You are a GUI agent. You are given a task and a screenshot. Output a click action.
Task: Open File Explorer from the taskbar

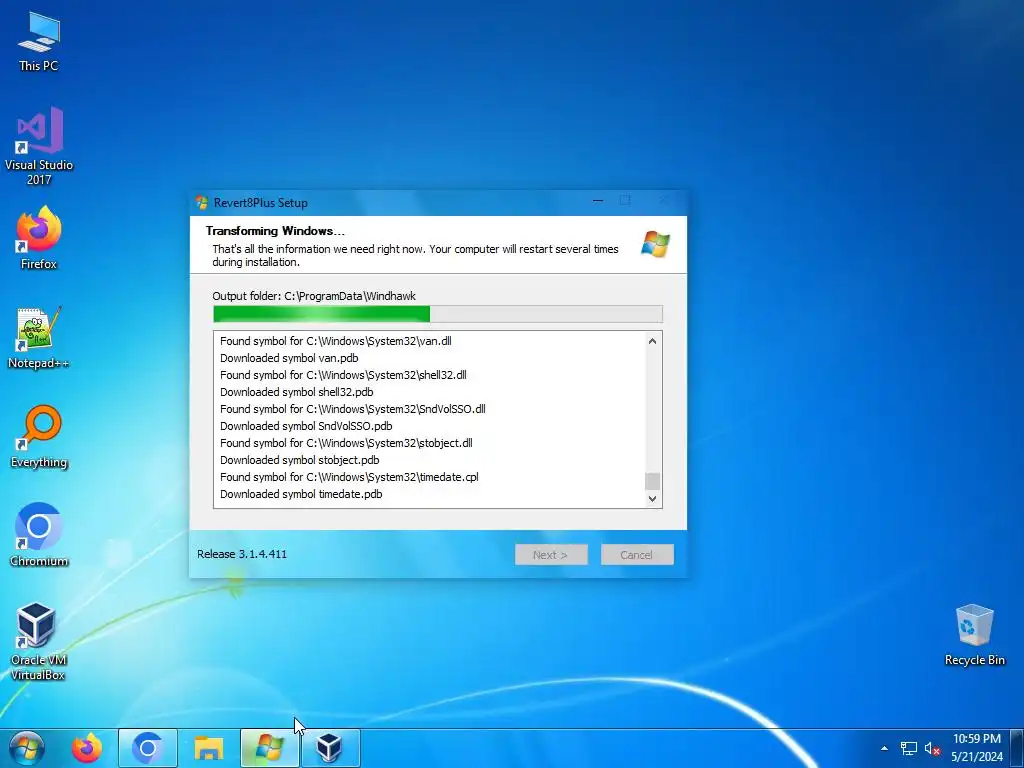click(208, 748)
